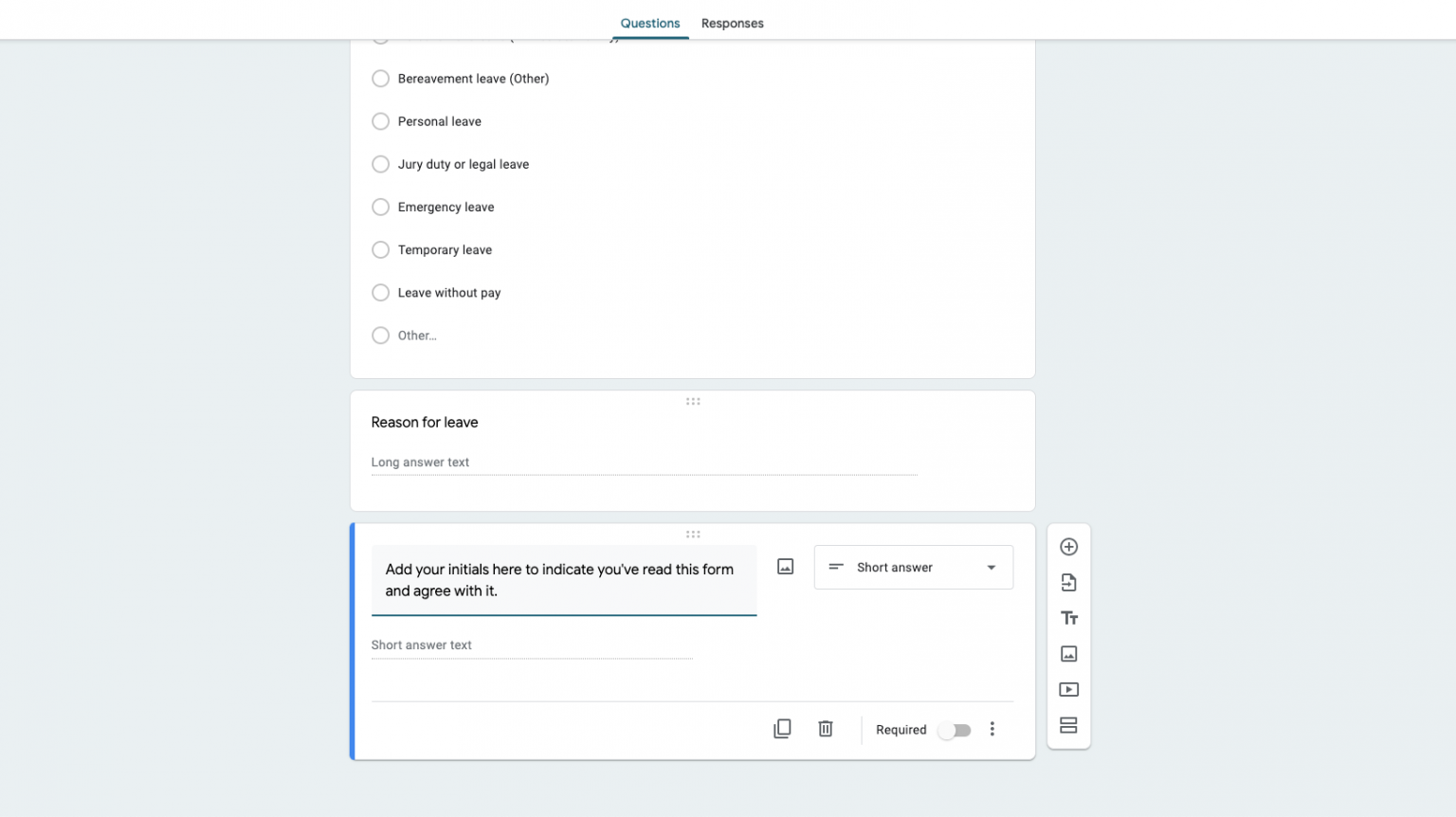Add a new section to the form
Viewport: 1456px width, 817px height.
pos(1068,724)
